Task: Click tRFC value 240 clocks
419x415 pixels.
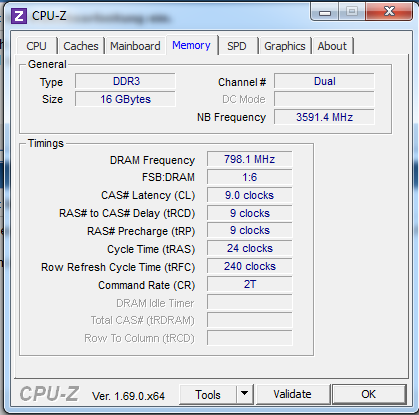Action: pyautogui.click(x=250, y=266)
